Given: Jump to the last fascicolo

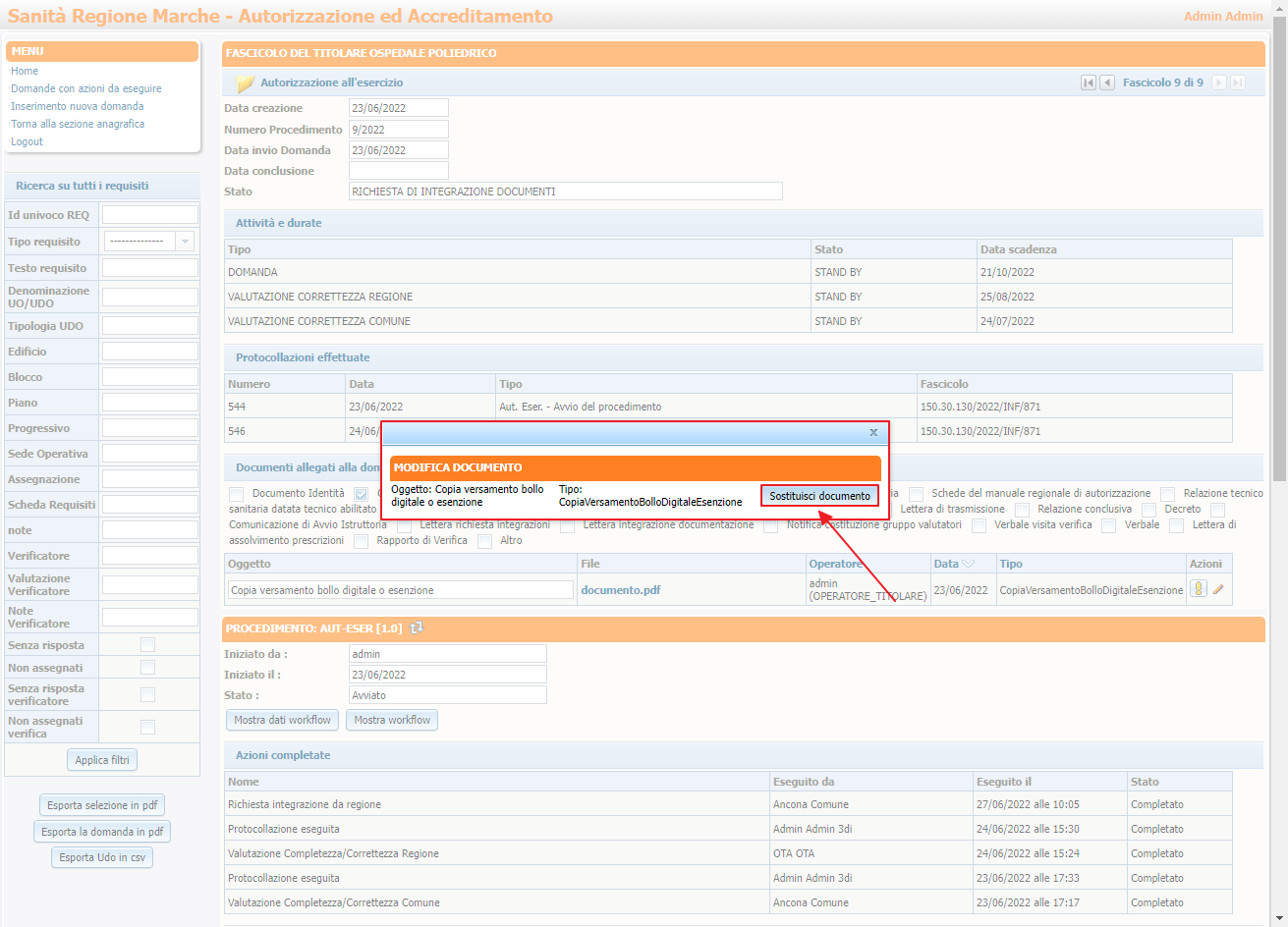Looking at the screenshot, I should point(1238,82).
